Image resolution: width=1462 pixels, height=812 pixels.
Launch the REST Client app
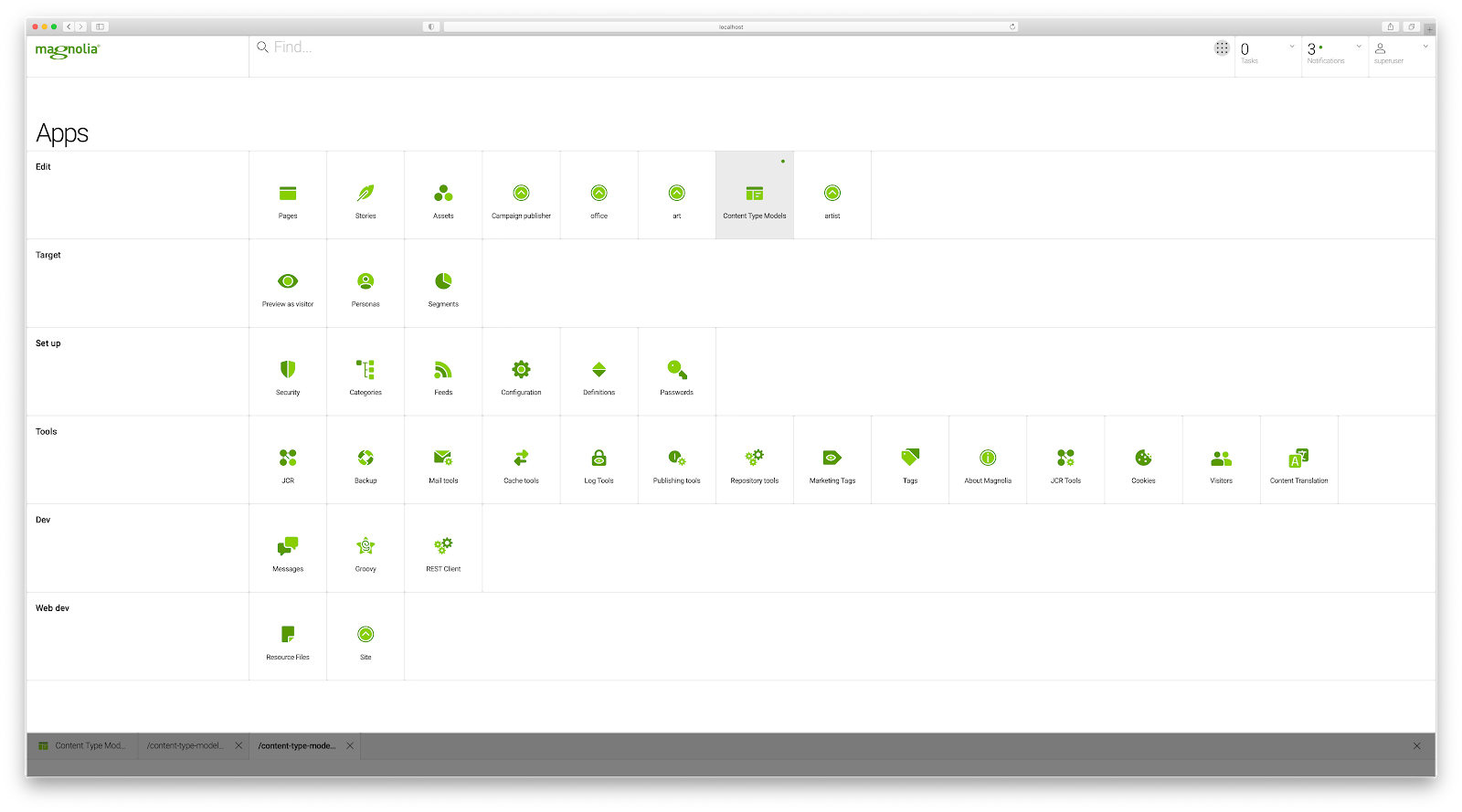tap(443, 548)
